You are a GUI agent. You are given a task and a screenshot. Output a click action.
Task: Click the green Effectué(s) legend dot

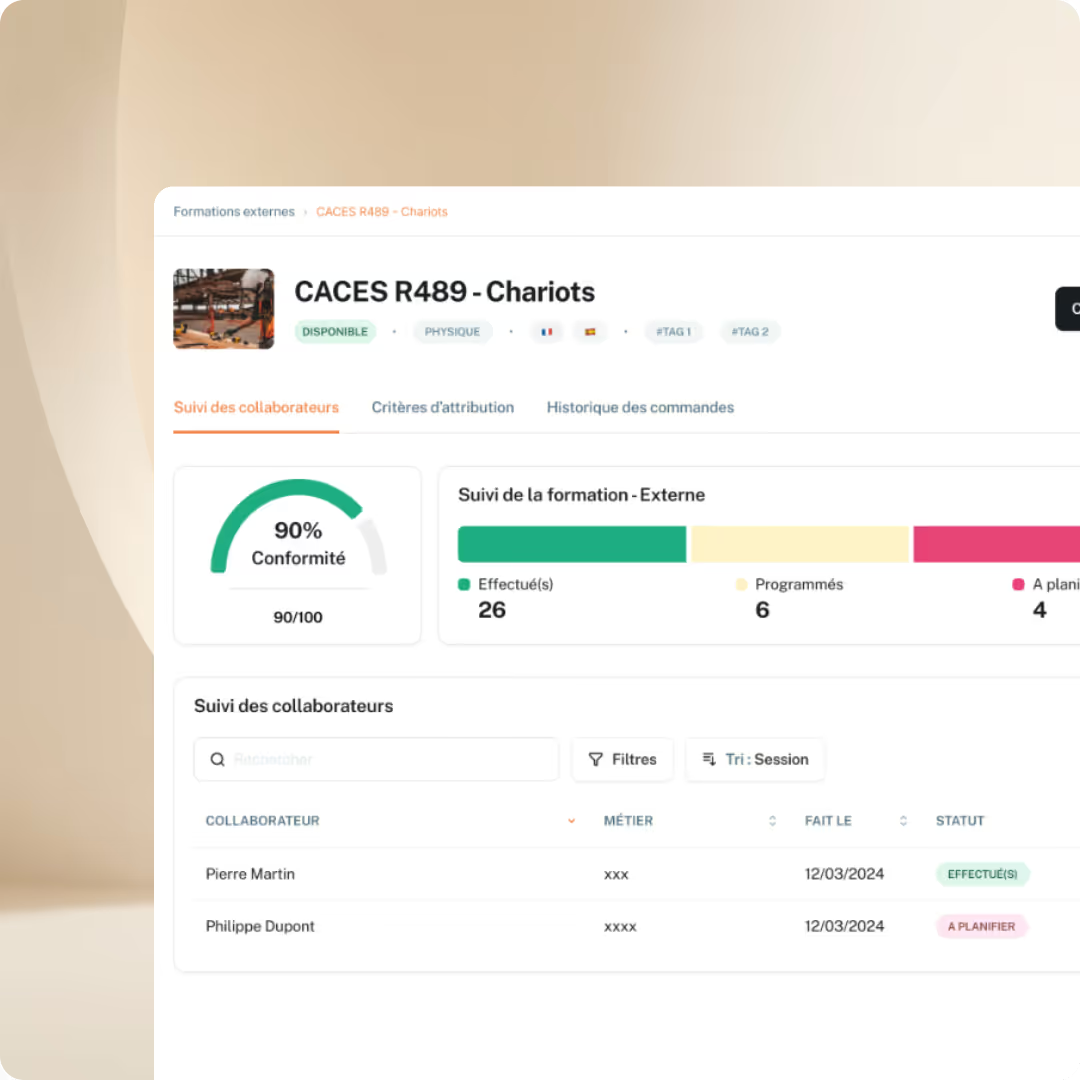coord(464,585)
